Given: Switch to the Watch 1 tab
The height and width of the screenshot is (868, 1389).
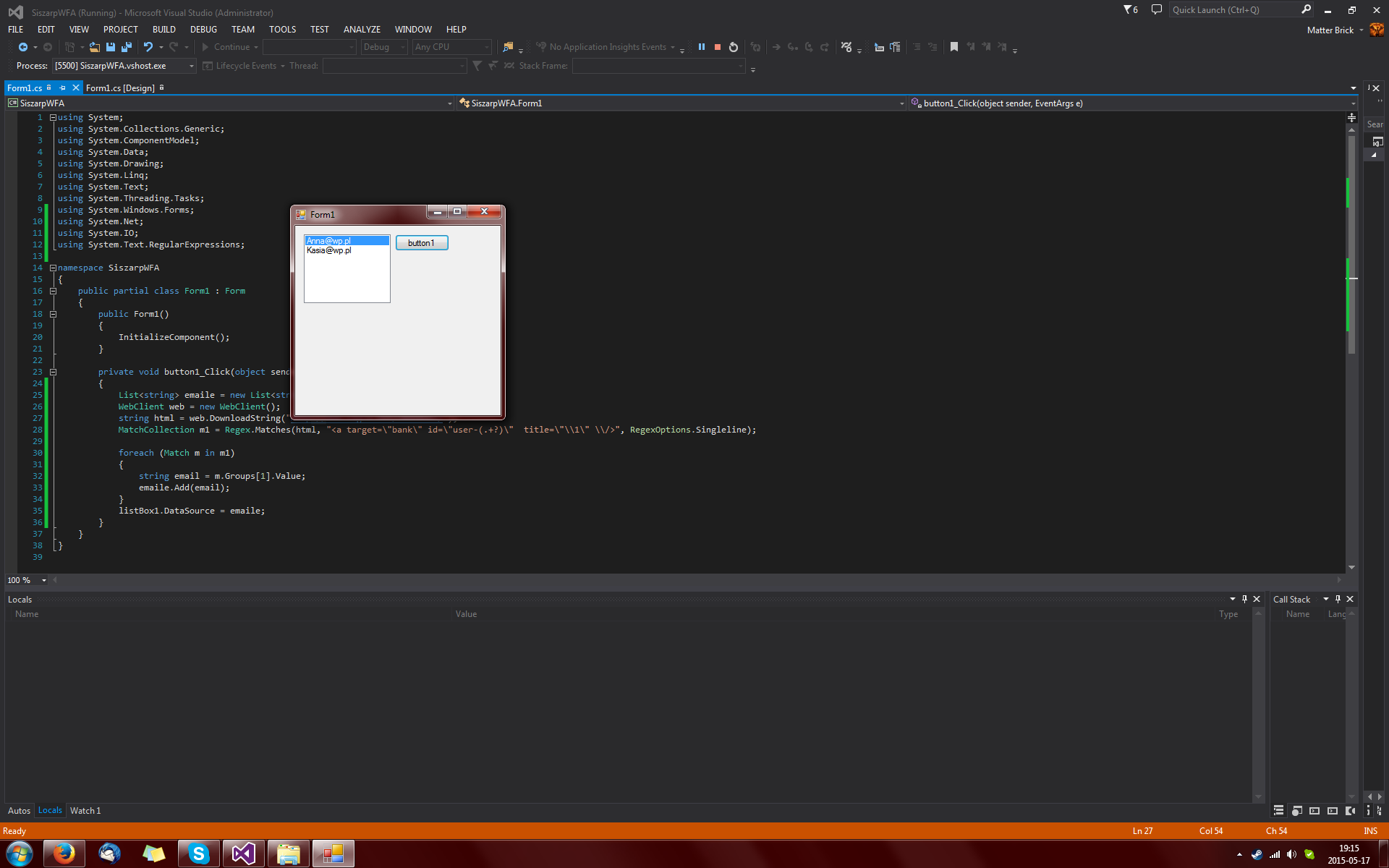Looking at the screenshot, I should (x=85, y=811).
